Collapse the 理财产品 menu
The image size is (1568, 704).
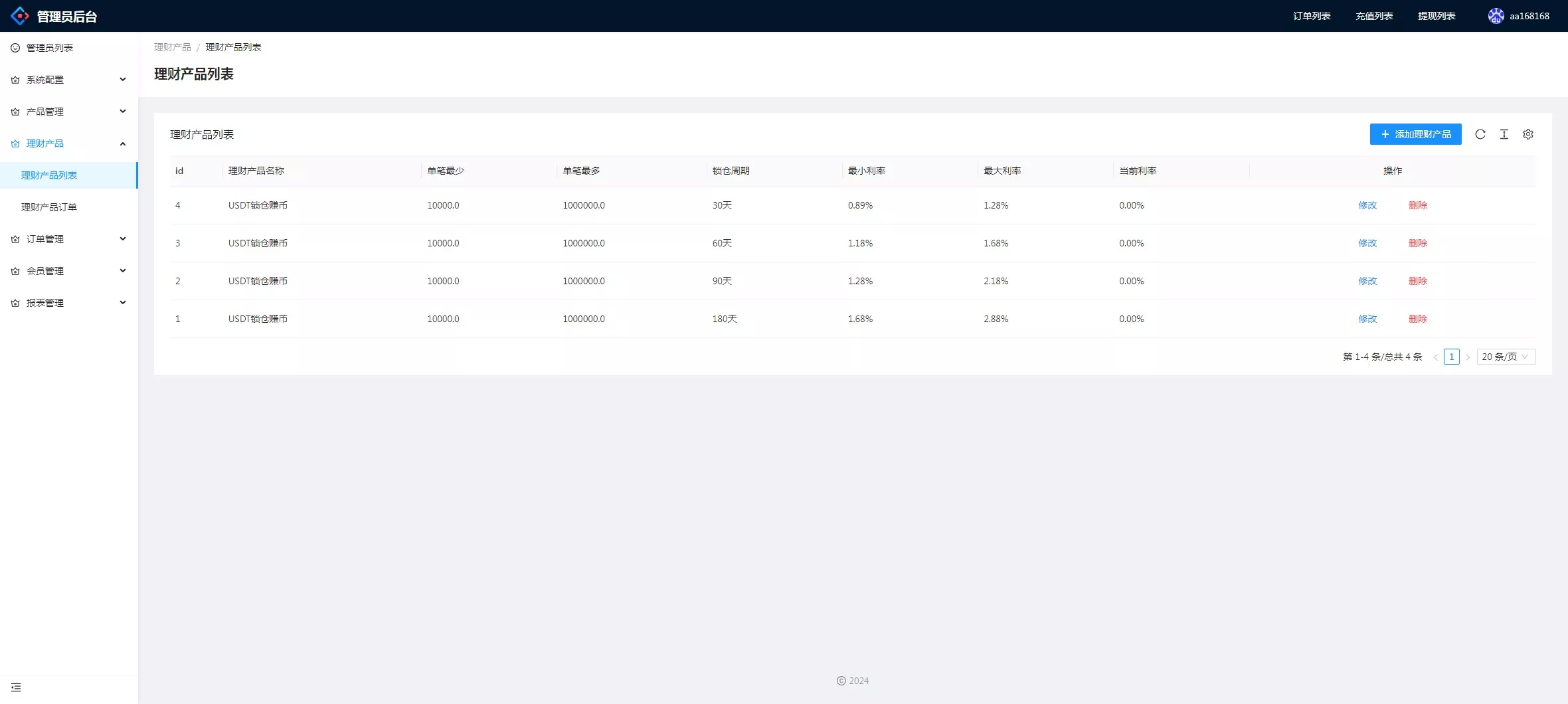click(x=69, y=143)
